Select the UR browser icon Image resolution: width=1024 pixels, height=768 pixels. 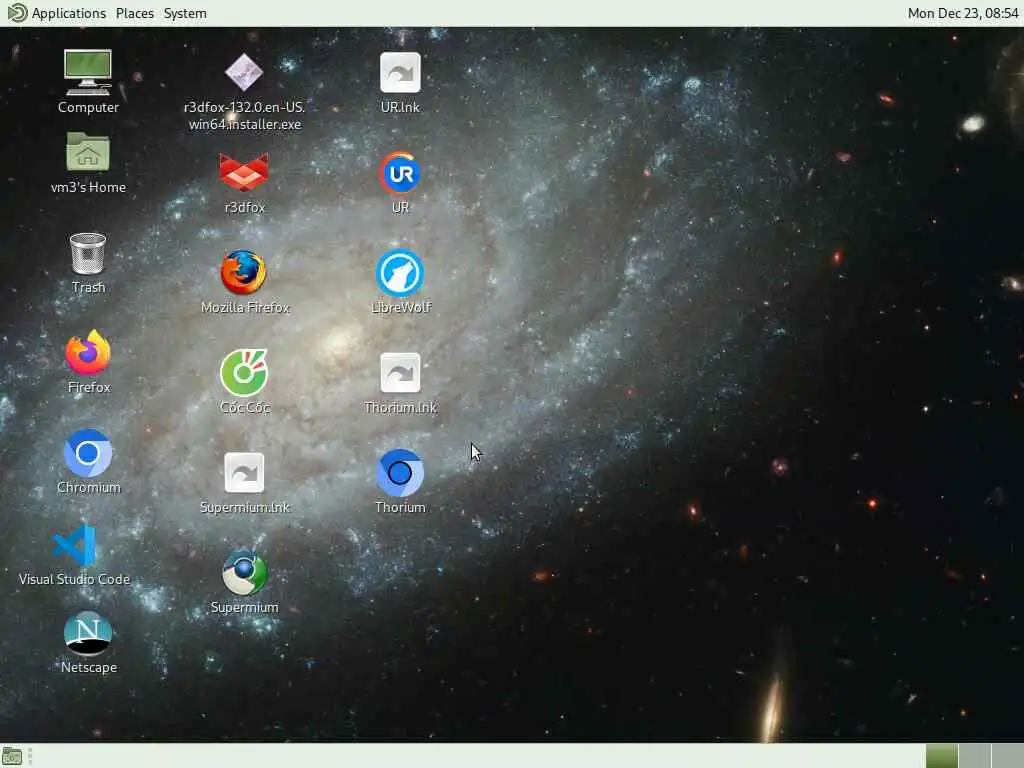[400, 173]
